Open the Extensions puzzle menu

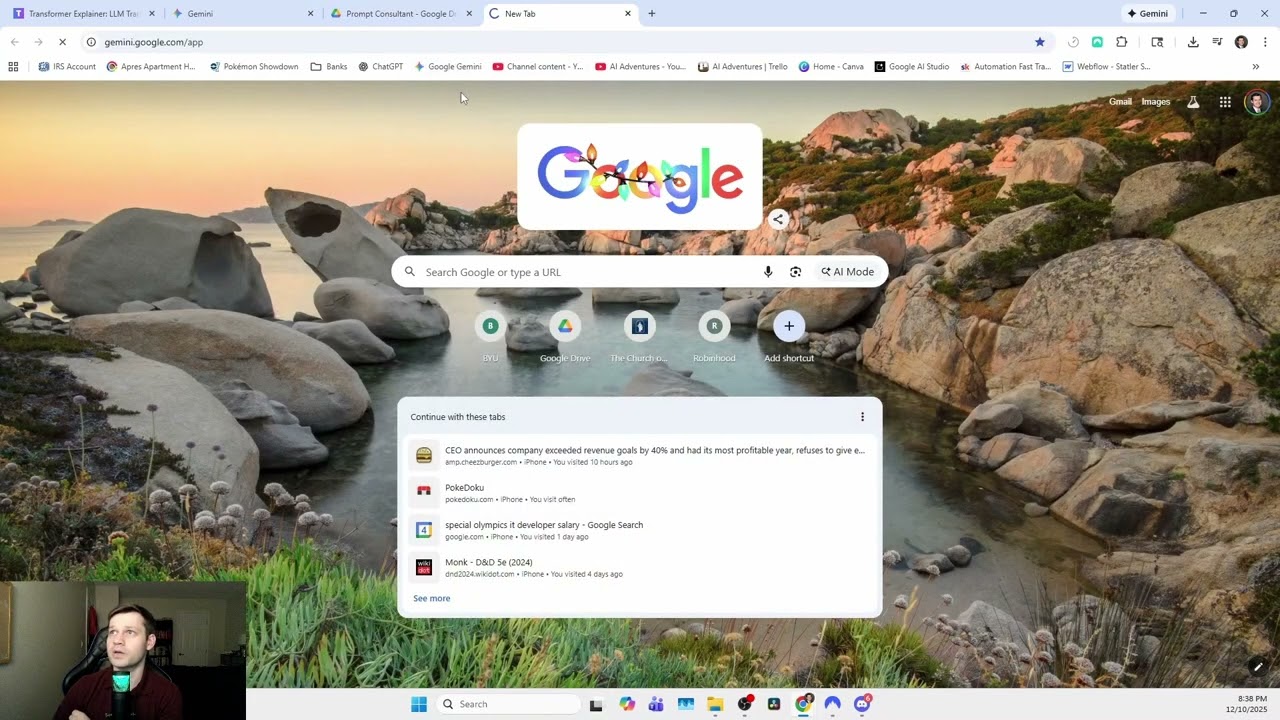(1121, 42)
